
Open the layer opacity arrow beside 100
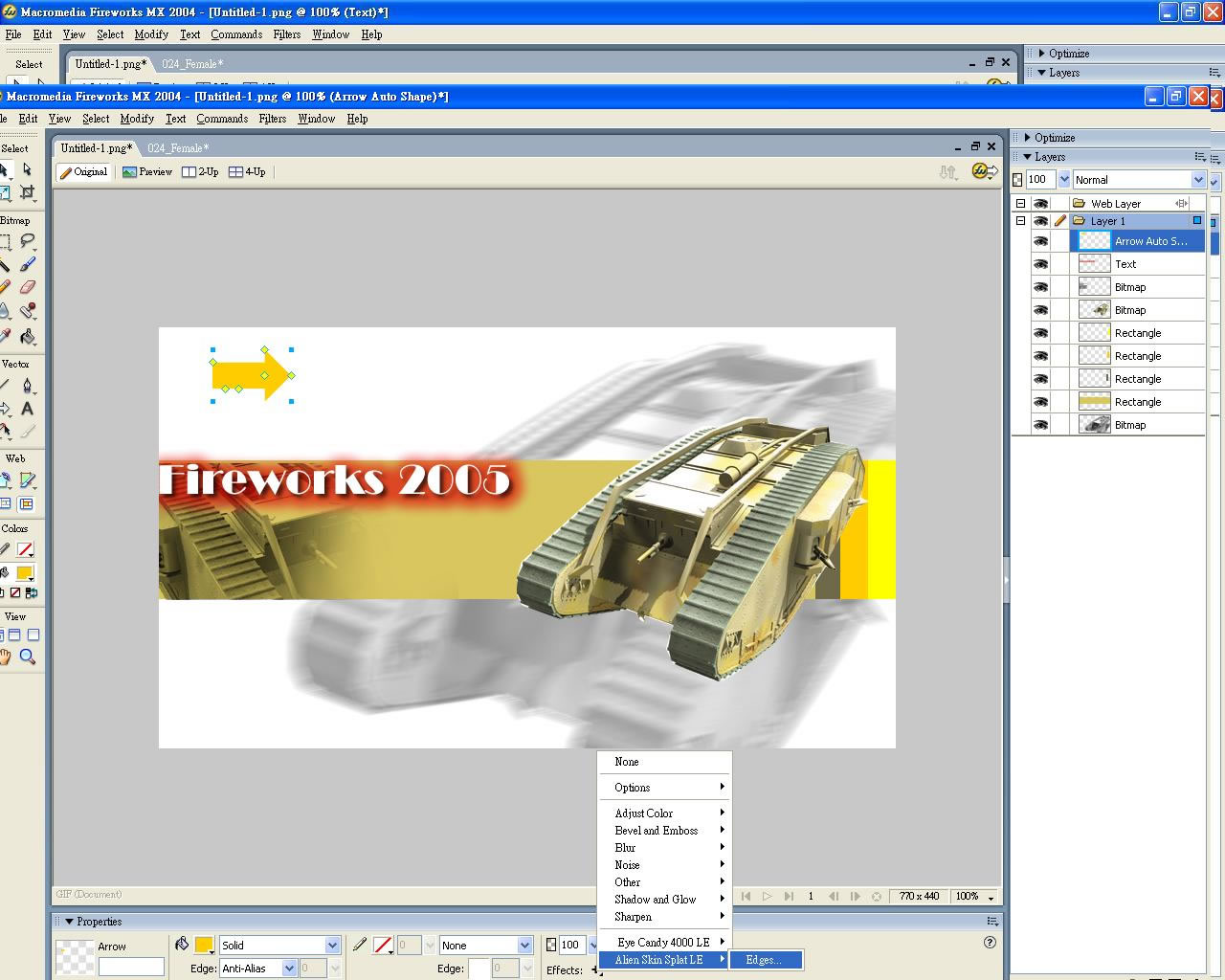click(x=1063, y=180)
